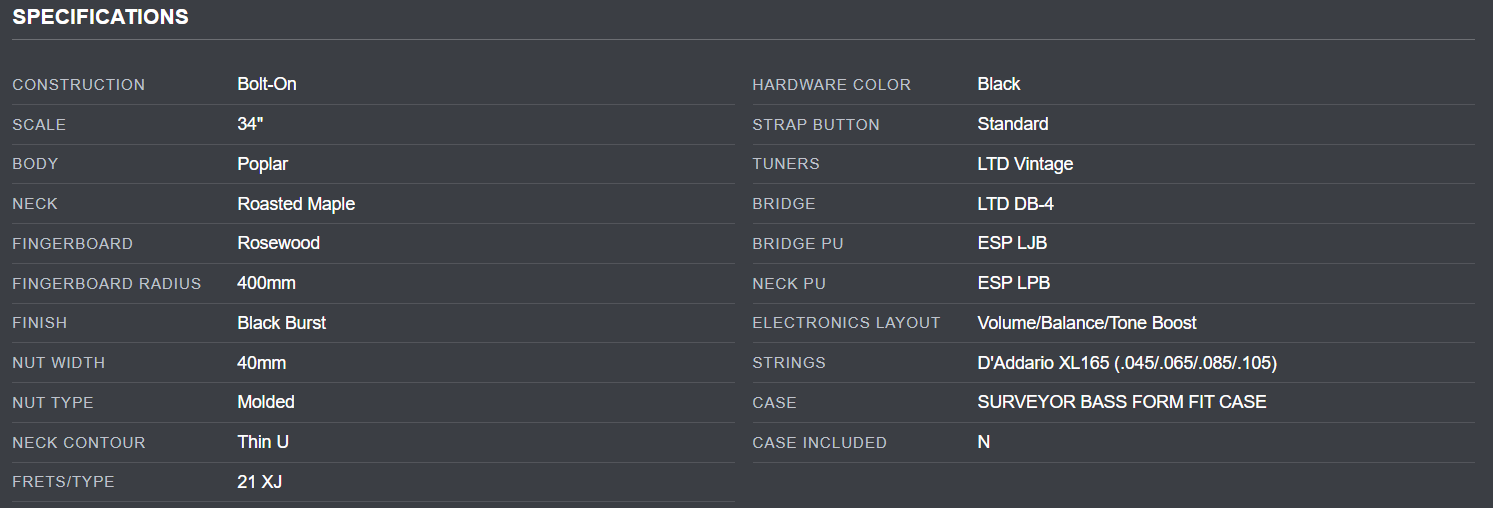This screenshot has height=508, width=1493.
Task: Click the Roasted Maple neck value
Action: click(296, 204)
